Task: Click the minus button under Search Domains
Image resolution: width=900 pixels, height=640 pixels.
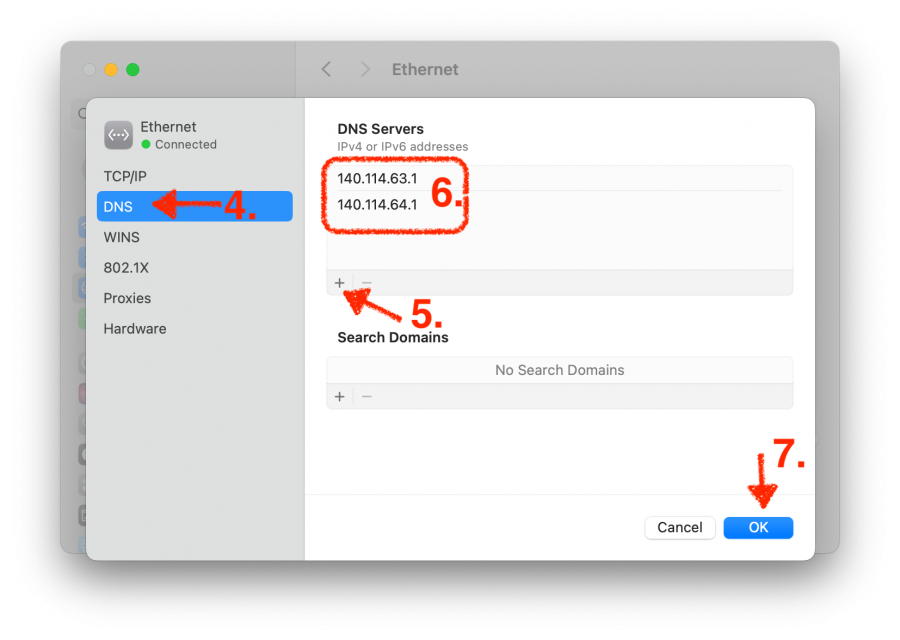Action: click(366, 397)
